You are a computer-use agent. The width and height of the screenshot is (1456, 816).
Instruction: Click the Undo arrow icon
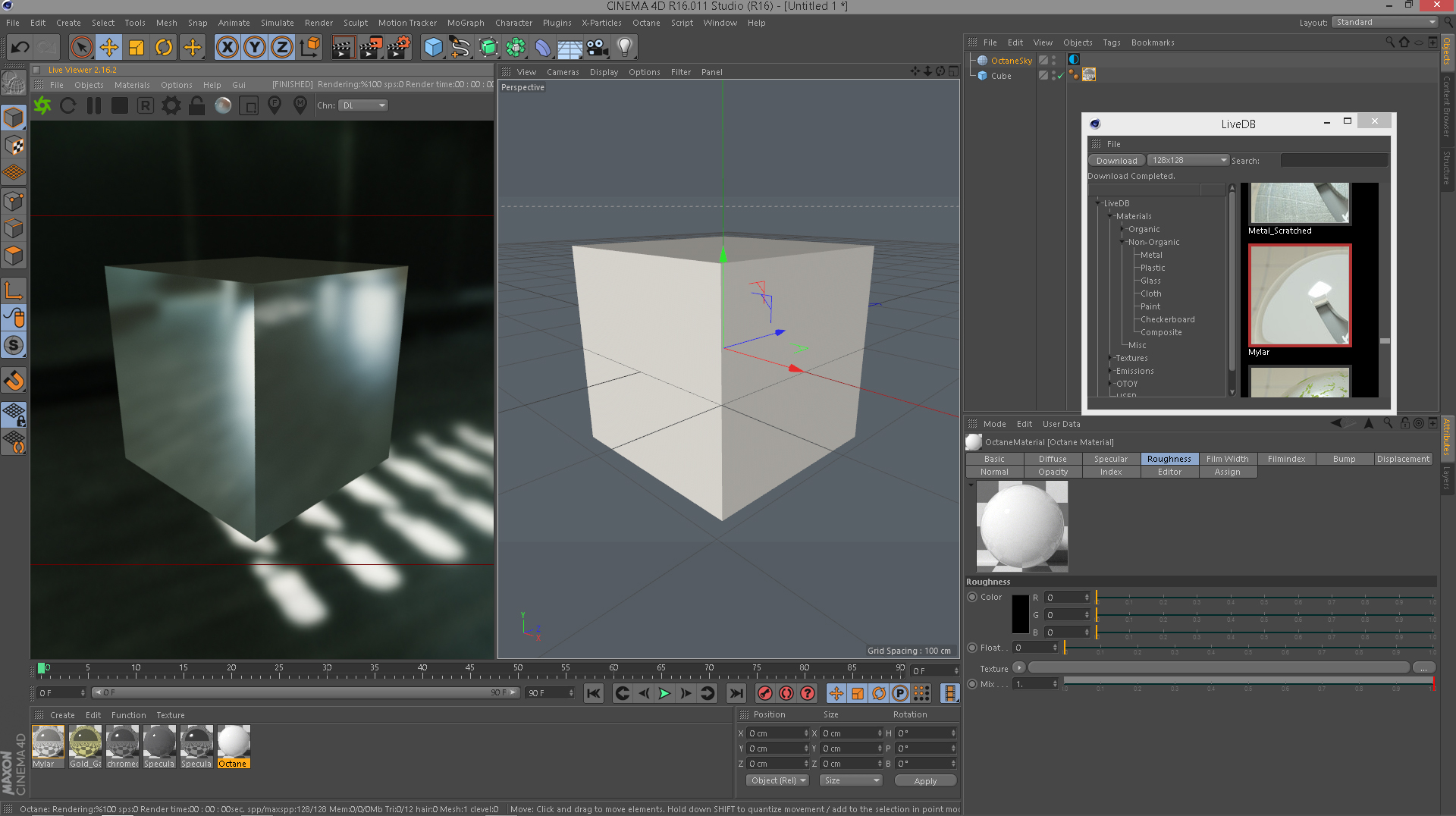pos(20,48)
